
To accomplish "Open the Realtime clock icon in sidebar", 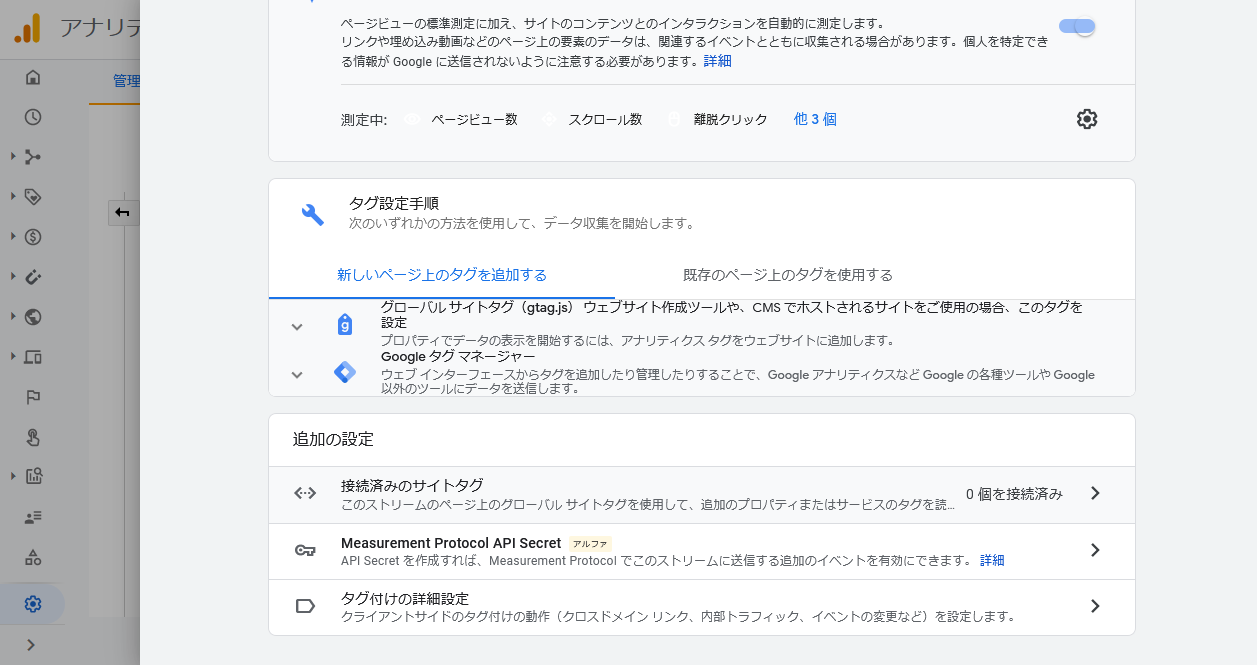I will (33, 117).
